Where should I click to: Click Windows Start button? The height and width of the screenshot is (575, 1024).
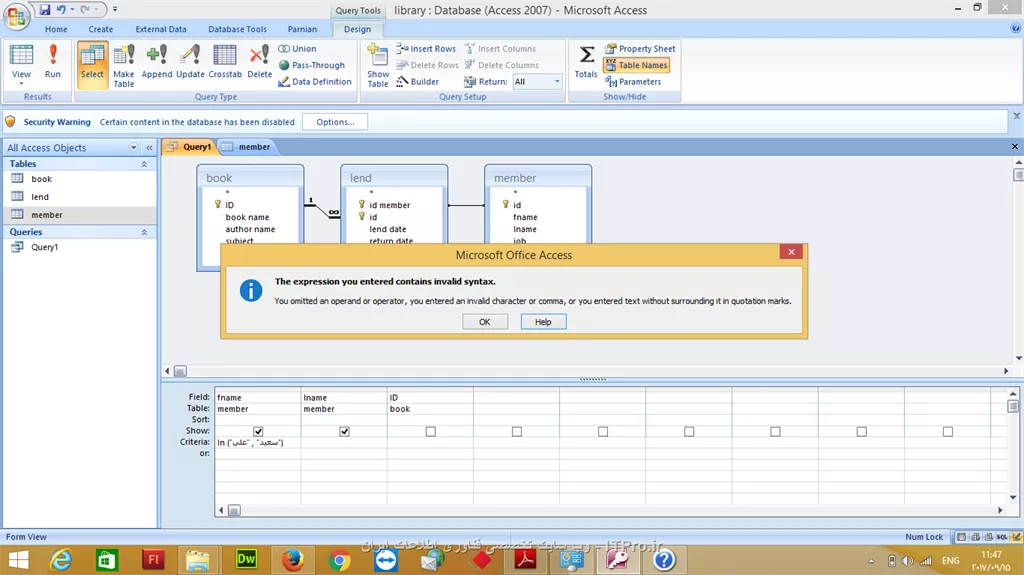pyautogui.click(x=18, y=560)
